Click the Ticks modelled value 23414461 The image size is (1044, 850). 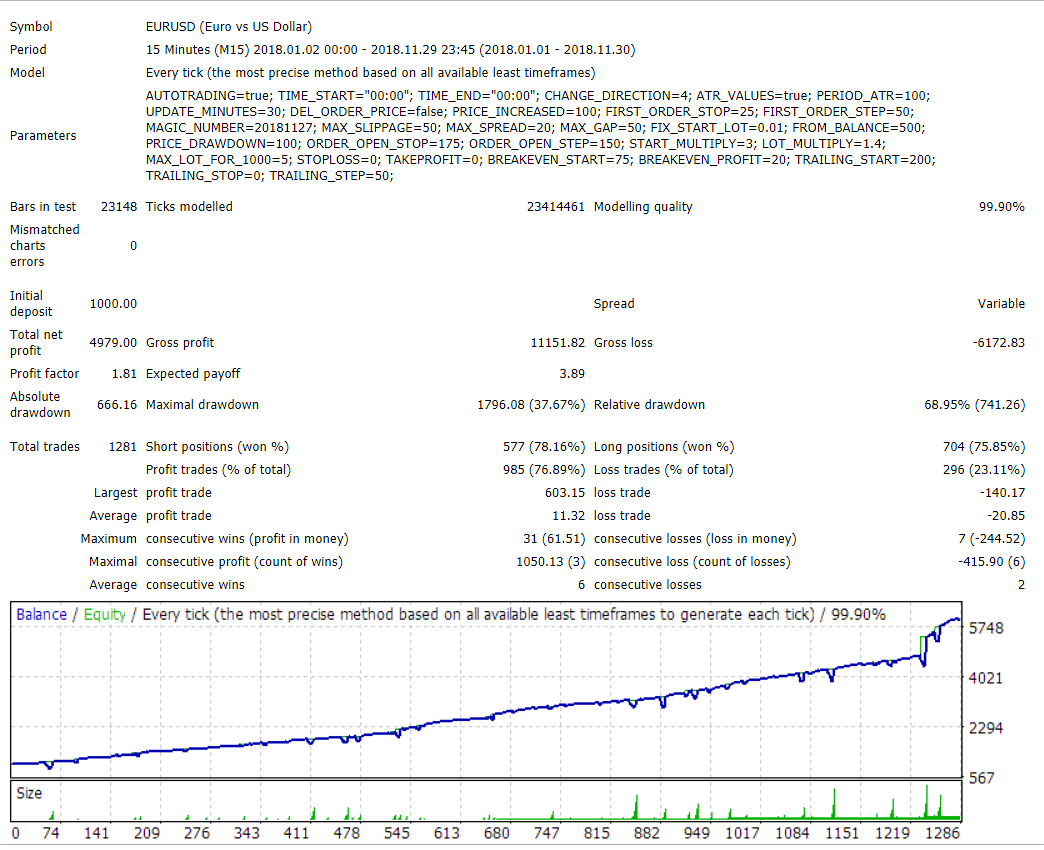tap(555, 207)
